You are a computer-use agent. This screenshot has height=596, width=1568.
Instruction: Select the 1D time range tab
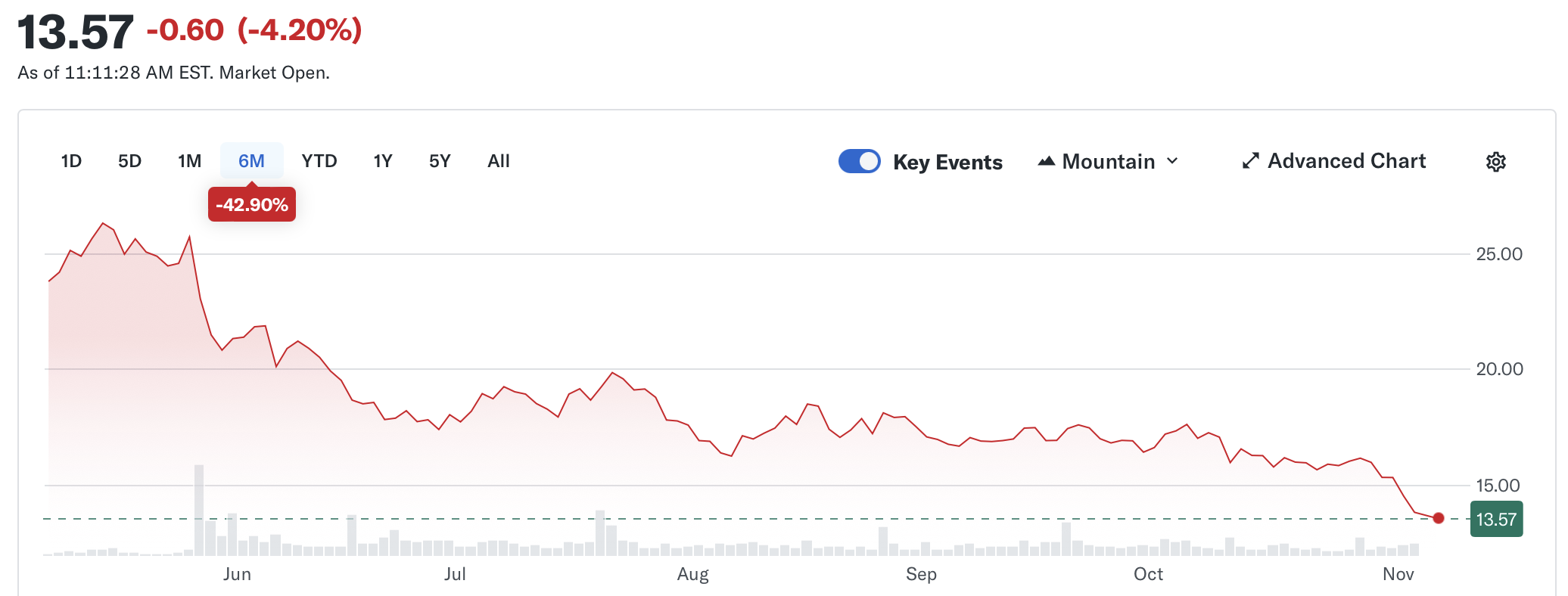(71, 161)
